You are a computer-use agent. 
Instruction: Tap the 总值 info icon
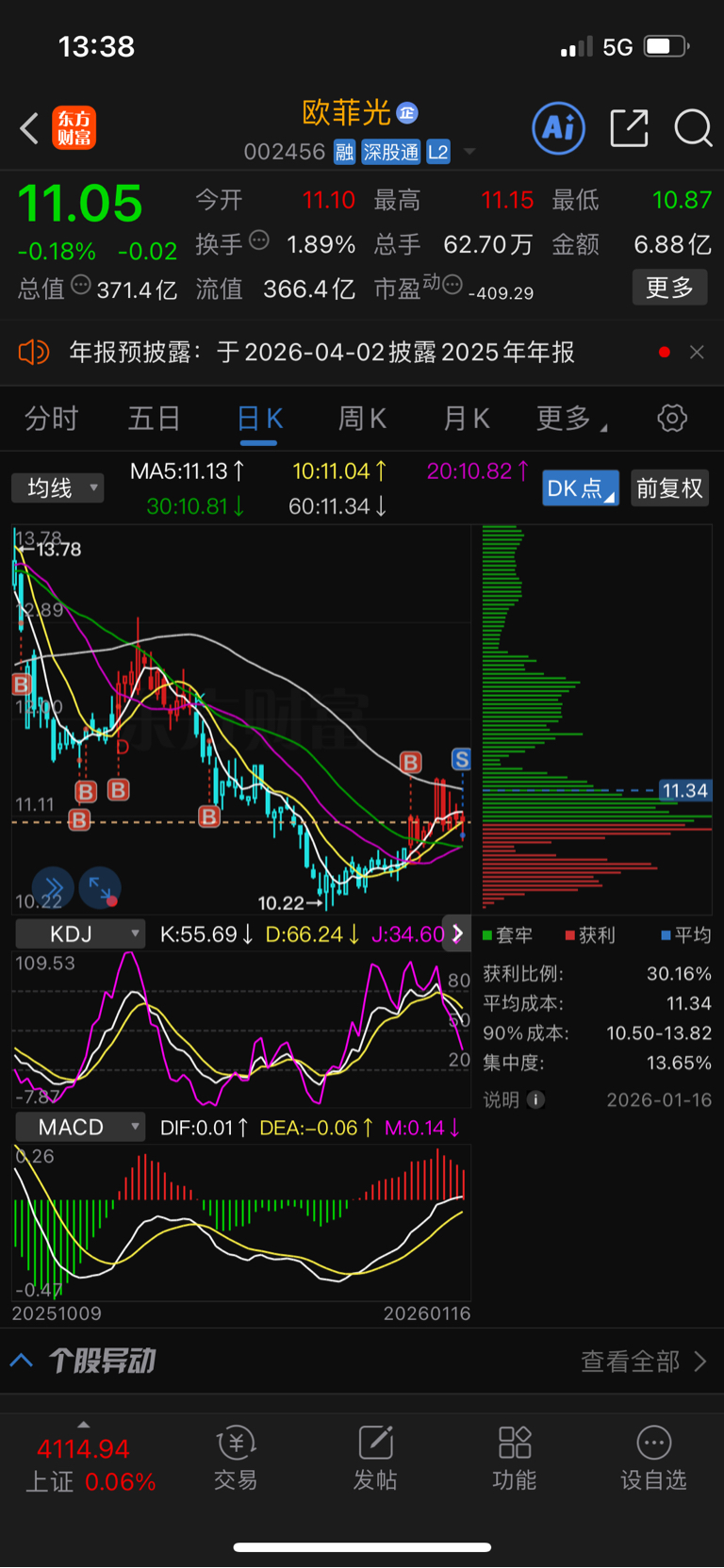[81, 285]
